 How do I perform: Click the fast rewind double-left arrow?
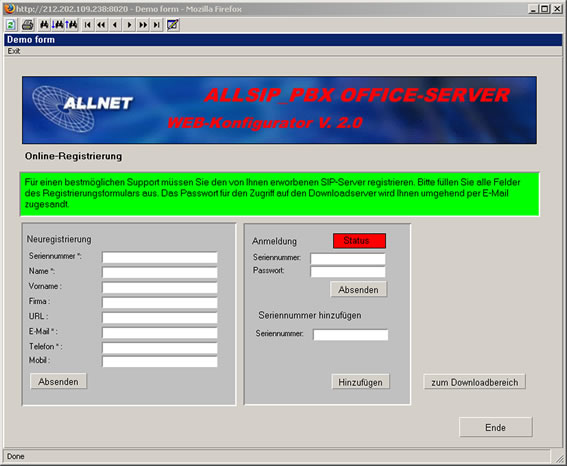(x=101, y=25)
